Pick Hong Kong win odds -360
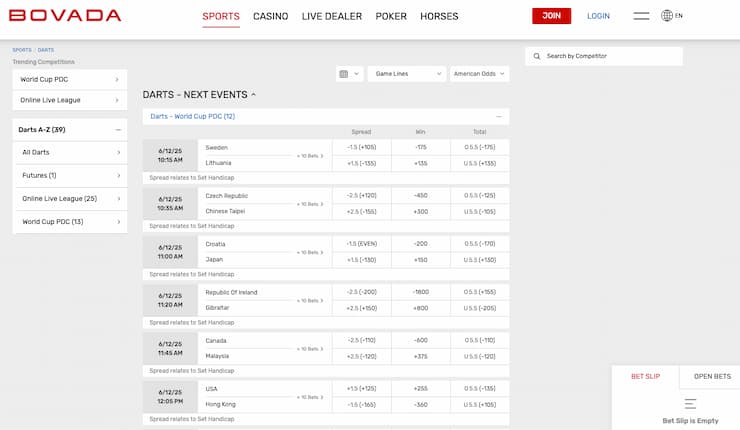The height and width of the screenshot is (430, 740). point(420,405)
